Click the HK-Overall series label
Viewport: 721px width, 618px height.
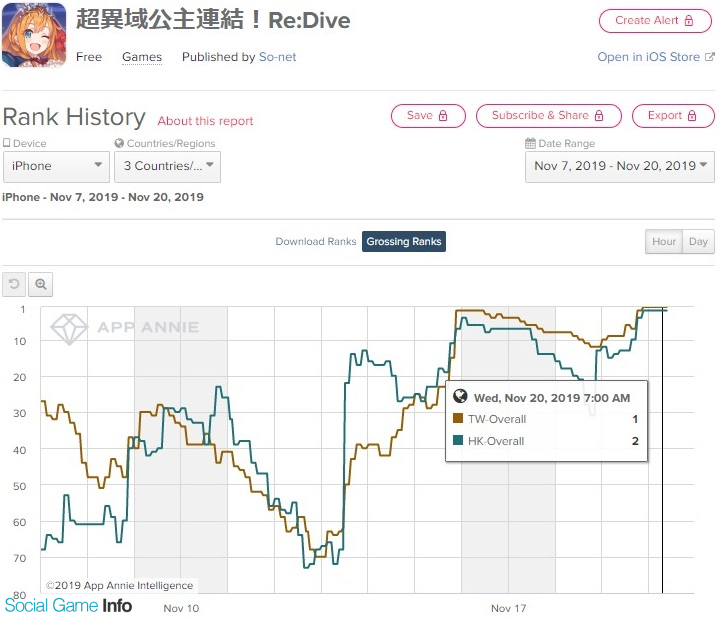(x=496, y=441)
